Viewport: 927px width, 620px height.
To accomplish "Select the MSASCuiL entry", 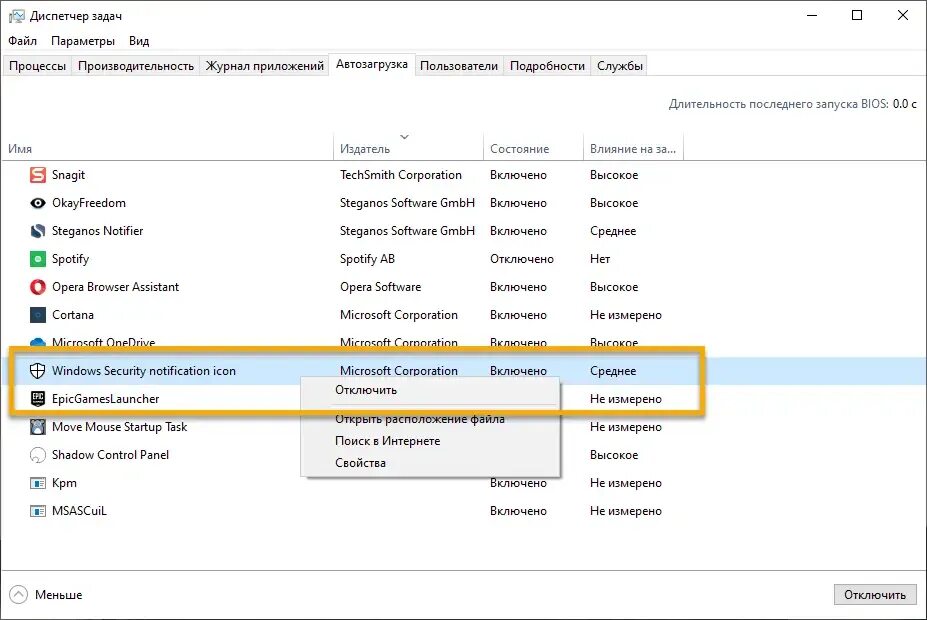I will tap(79, 511).
